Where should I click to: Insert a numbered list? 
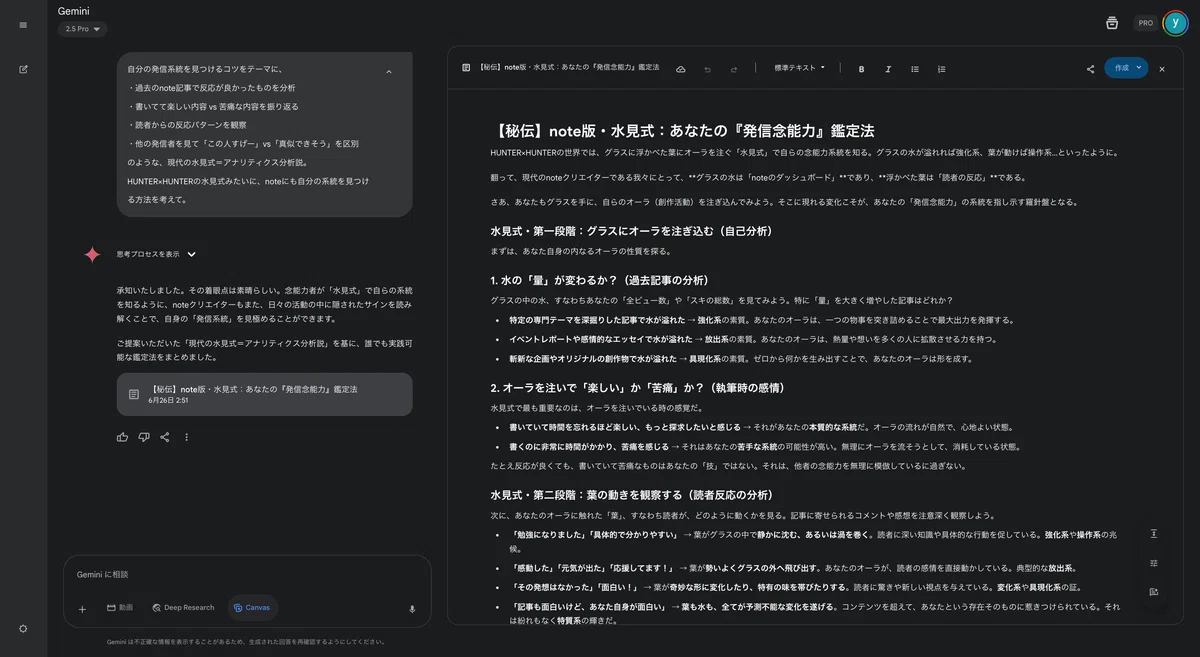click(942, 69)
